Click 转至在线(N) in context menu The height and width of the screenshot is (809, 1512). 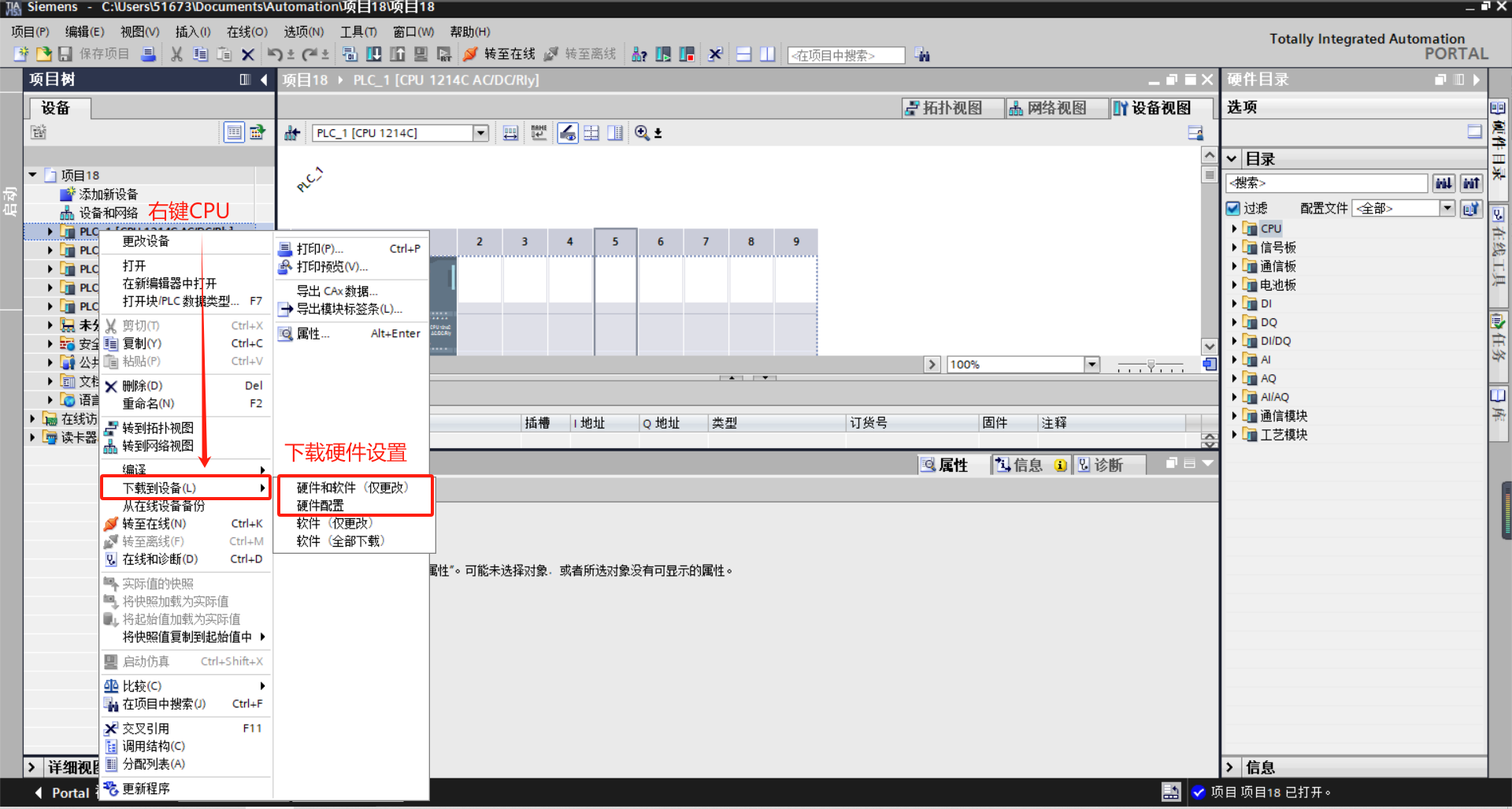click(x=186, y=523)
